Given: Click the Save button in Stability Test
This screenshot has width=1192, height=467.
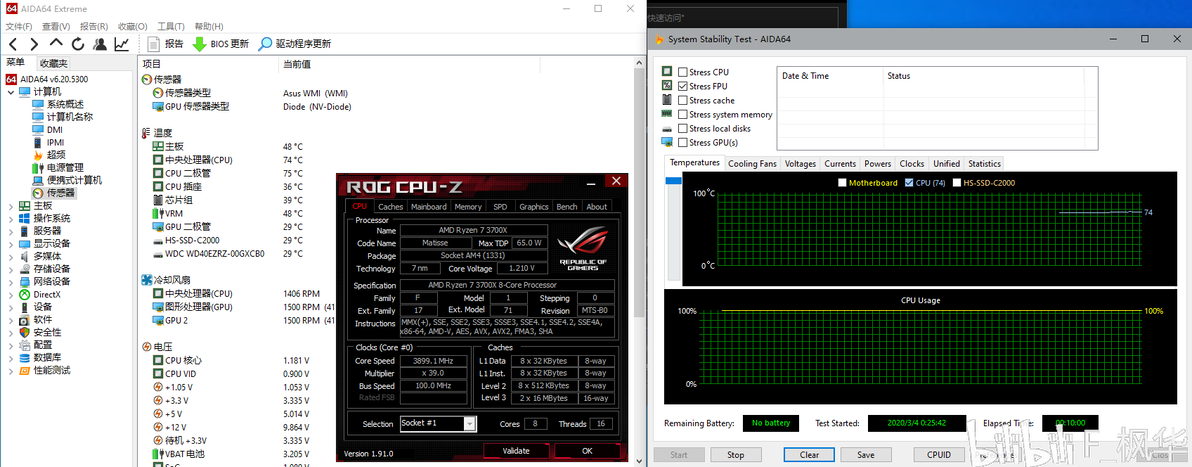Looking at the screenshot, I should [865, 455].
